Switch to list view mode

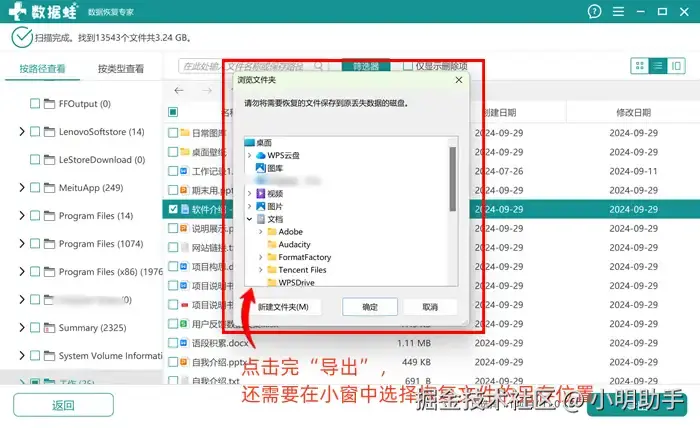(x=658, y=66)
